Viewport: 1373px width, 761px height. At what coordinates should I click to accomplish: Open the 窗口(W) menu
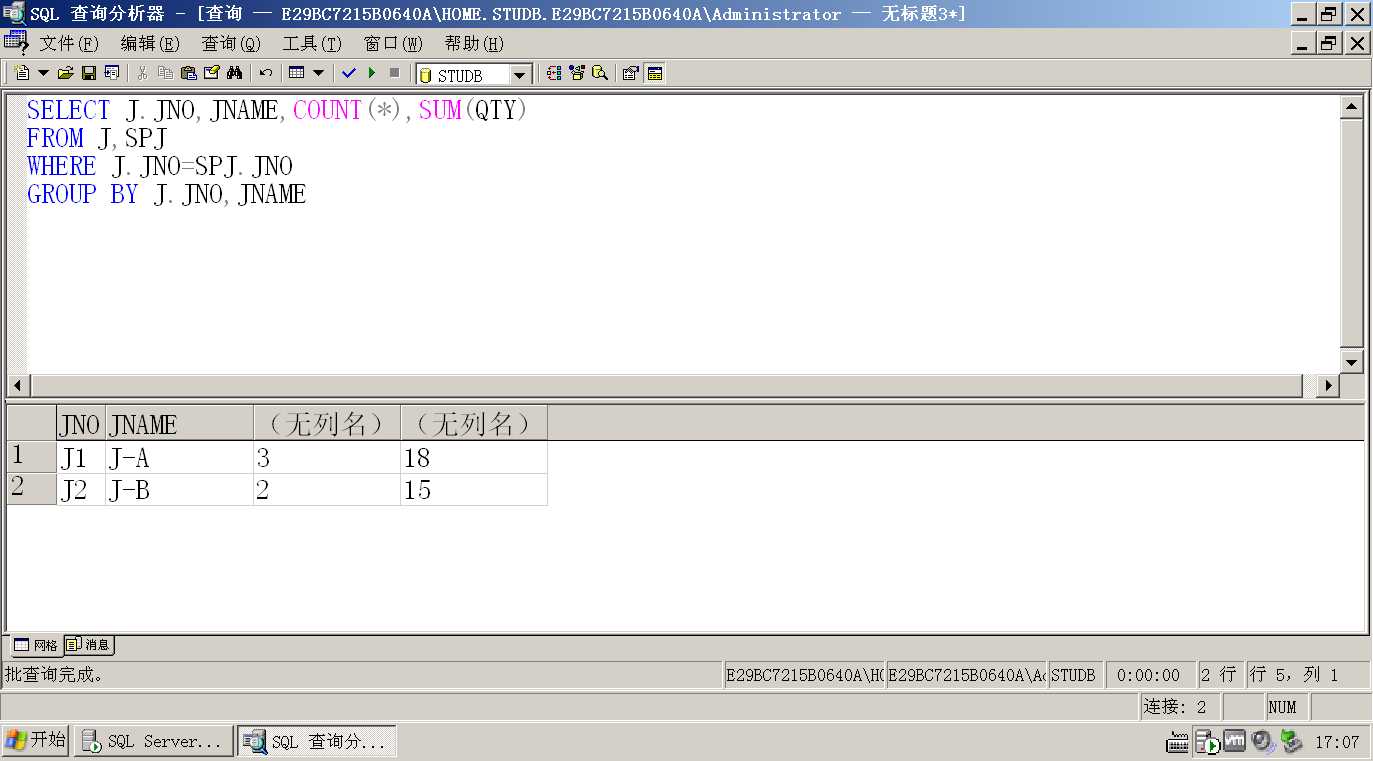pos(393,43)
